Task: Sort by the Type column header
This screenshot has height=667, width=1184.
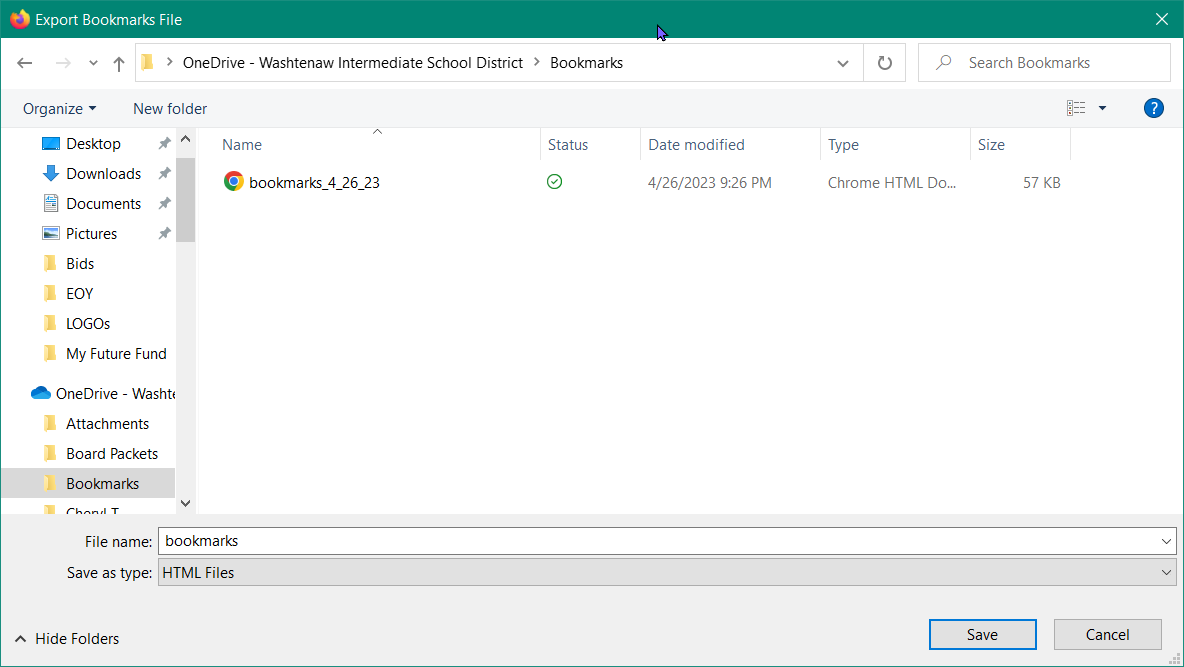Action: tap(843, 145)
